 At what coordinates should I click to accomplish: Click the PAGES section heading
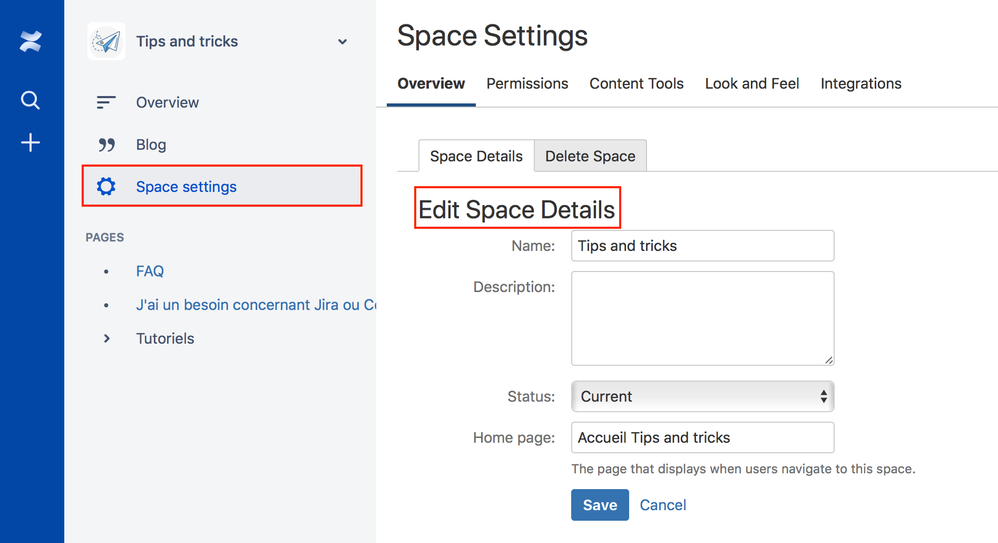click(105, 237)
